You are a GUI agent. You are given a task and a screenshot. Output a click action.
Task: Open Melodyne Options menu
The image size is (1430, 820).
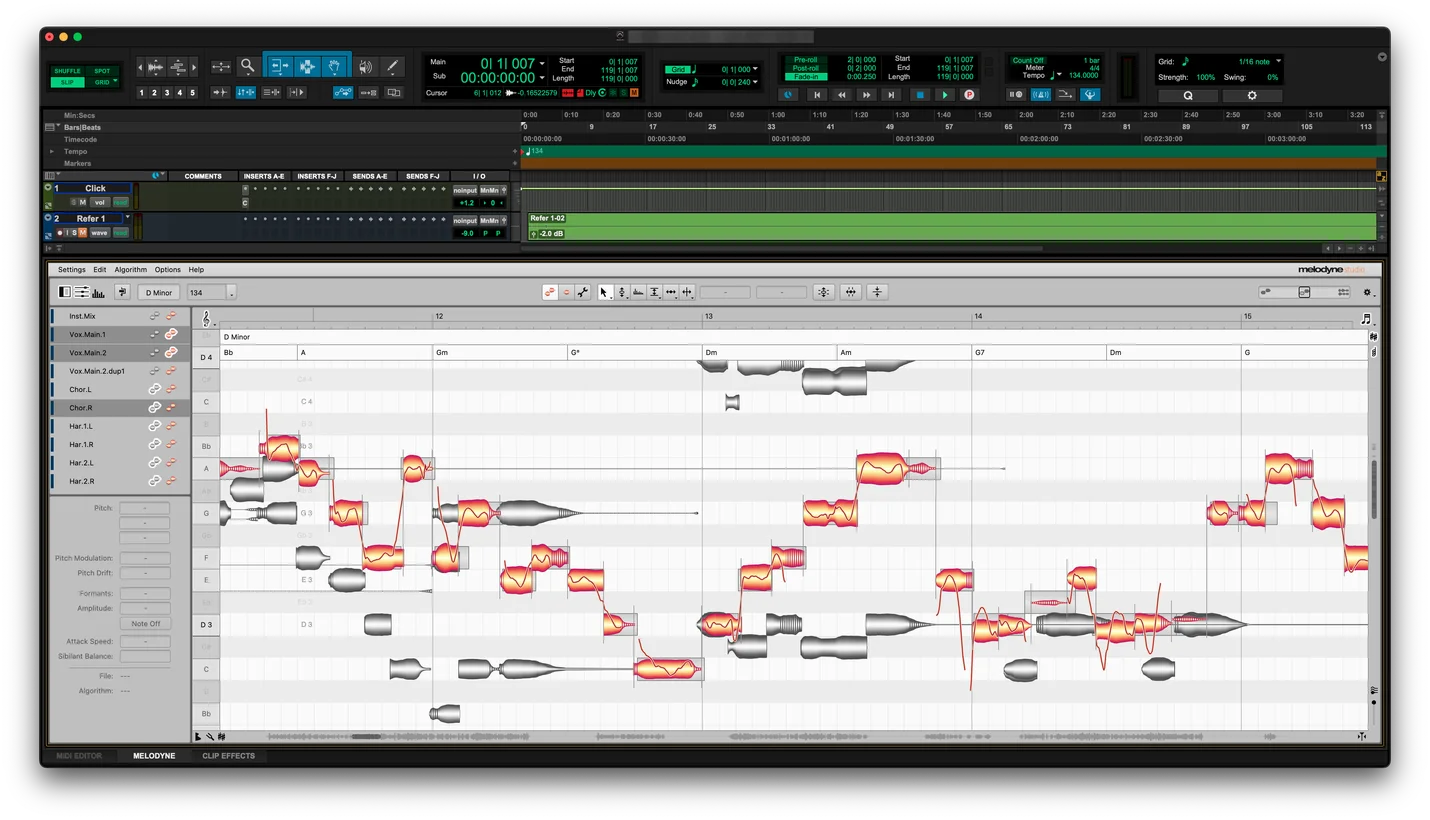[167, 270]
